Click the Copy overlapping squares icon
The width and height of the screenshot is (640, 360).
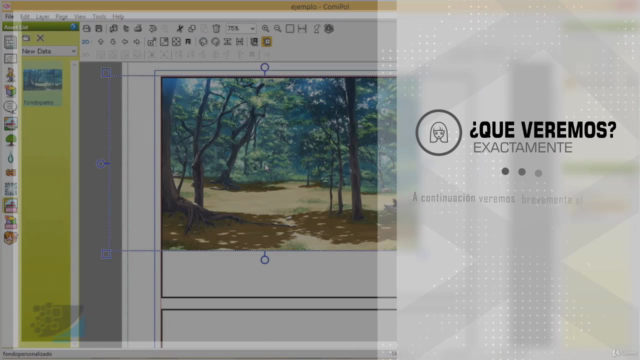coord(192,29)
